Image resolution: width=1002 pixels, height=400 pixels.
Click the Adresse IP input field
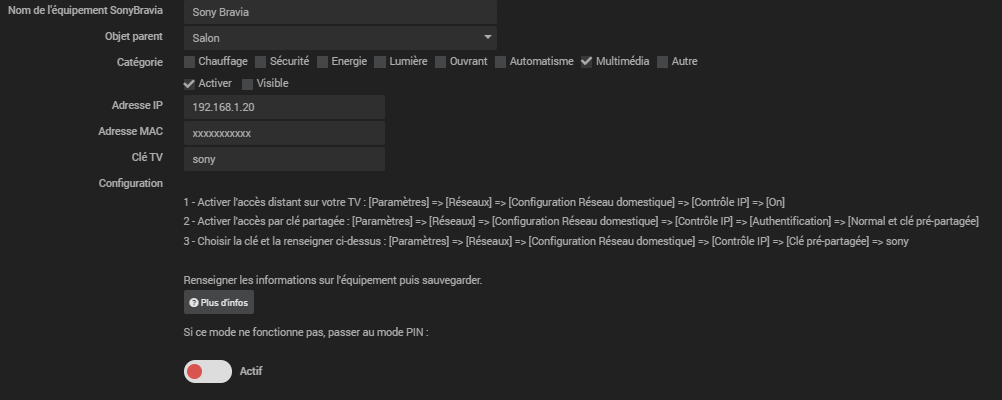(x=284, y=107)
